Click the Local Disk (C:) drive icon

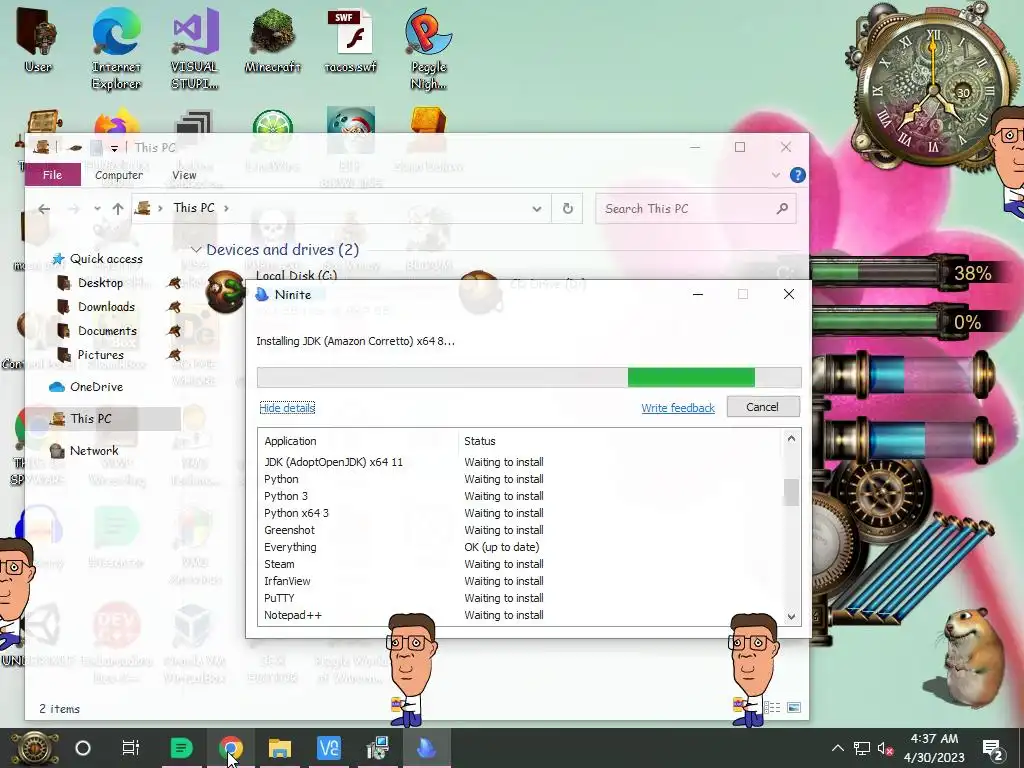(x=225, y=291)
